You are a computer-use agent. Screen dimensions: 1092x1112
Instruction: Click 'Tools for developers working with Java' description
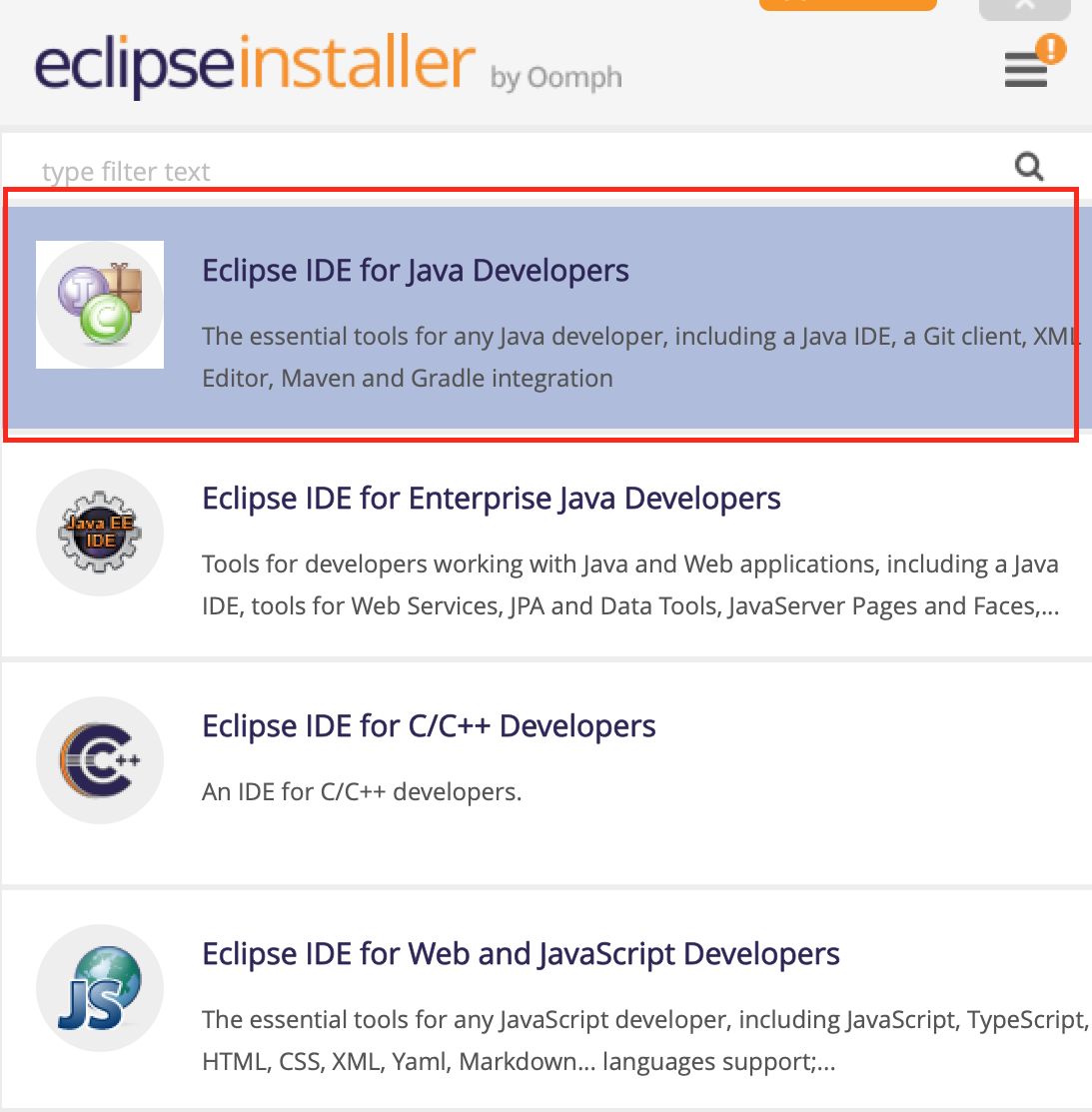coord(631,584)
